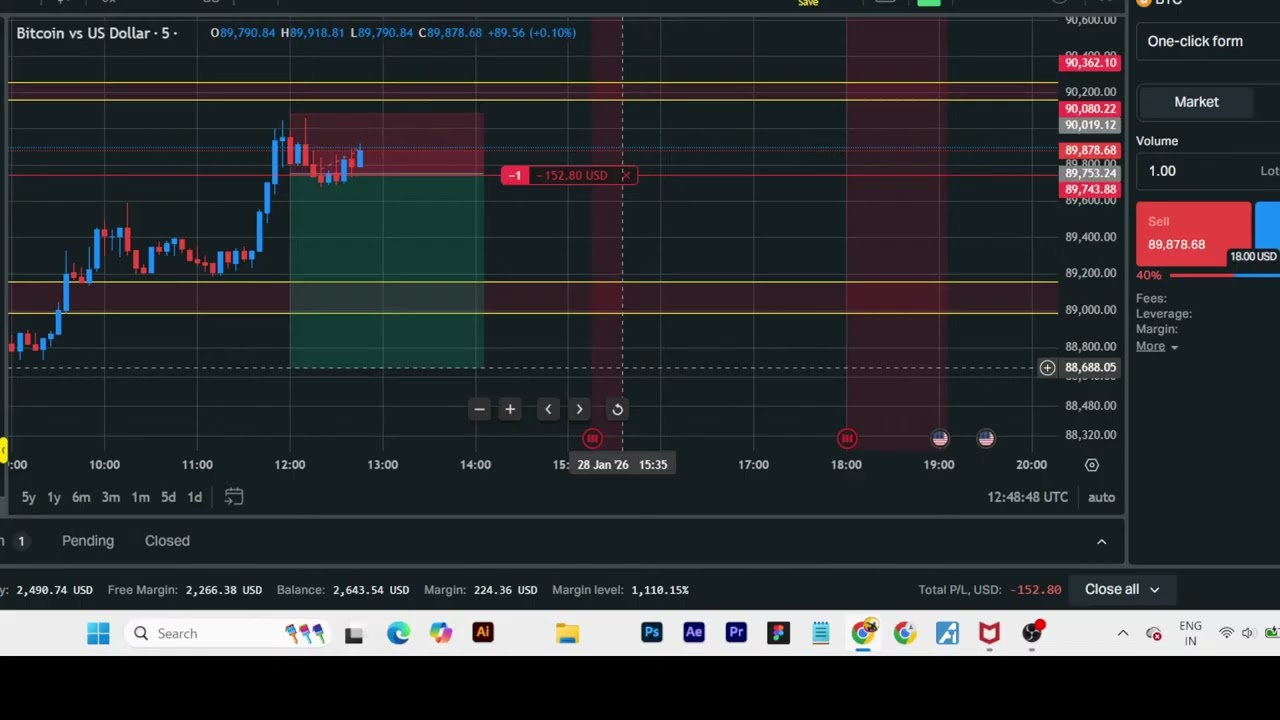Open Figma from the taskbar
1280x720 pixels.
(x=778, y=634)
